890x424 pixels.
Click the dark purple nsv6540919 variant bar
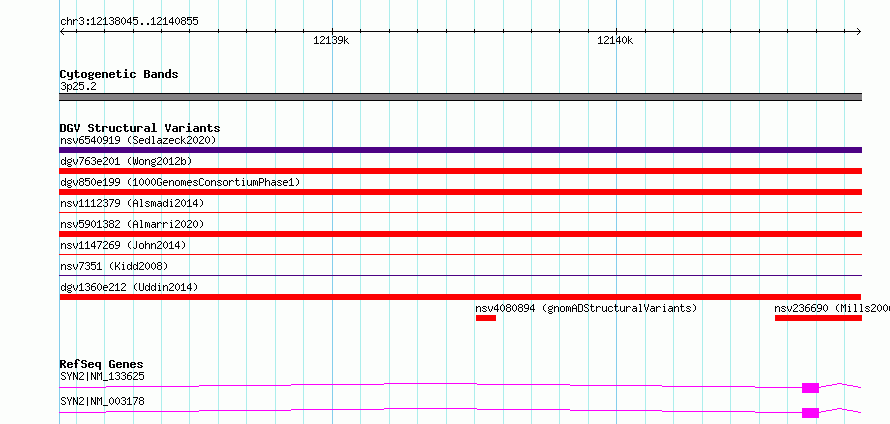(460, 150)
